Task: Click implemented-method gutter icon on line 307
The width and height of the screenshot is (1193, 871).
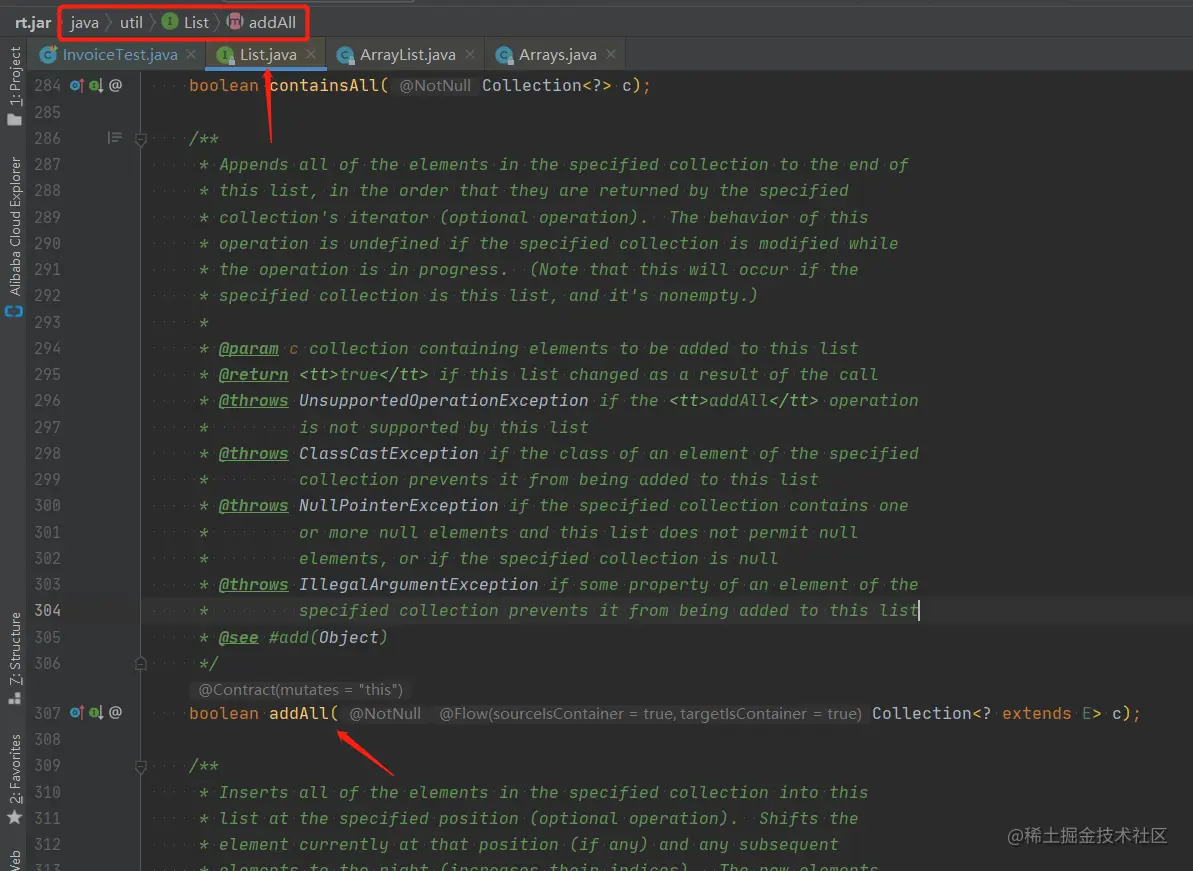Action: pyautogui.click(x=96, y=713)
